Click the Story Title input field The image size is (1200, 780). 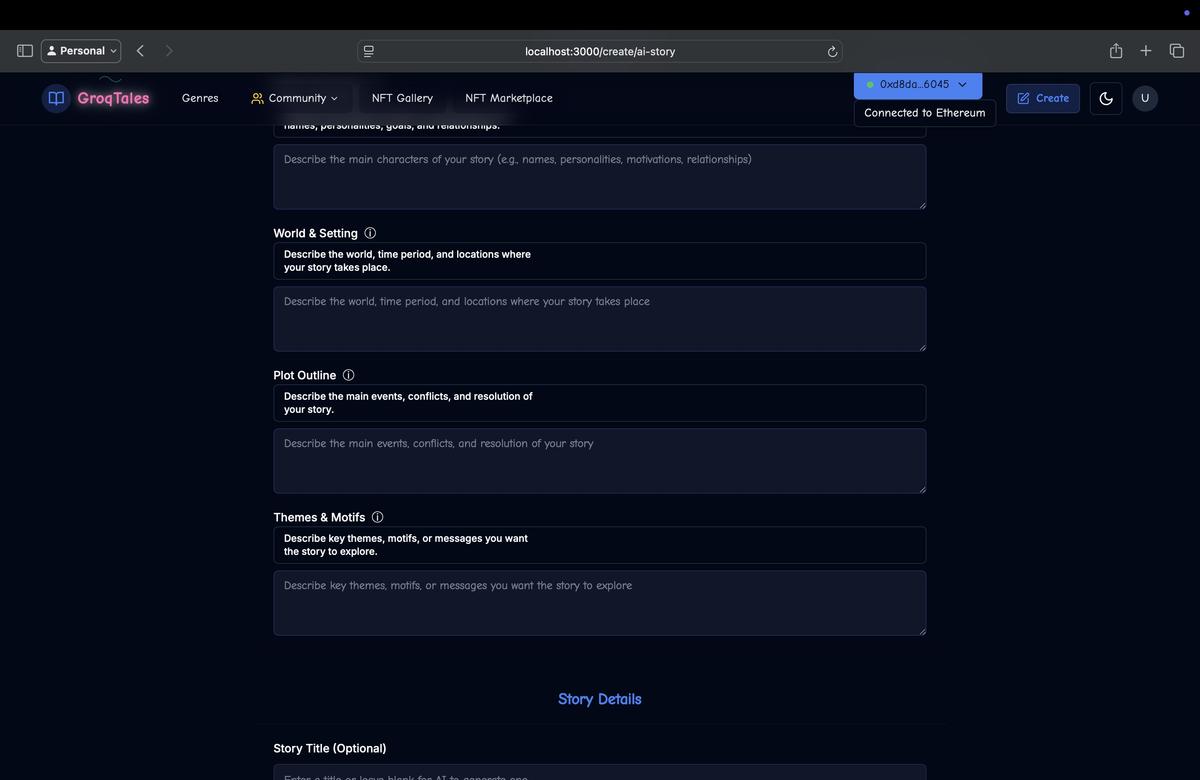600,774
